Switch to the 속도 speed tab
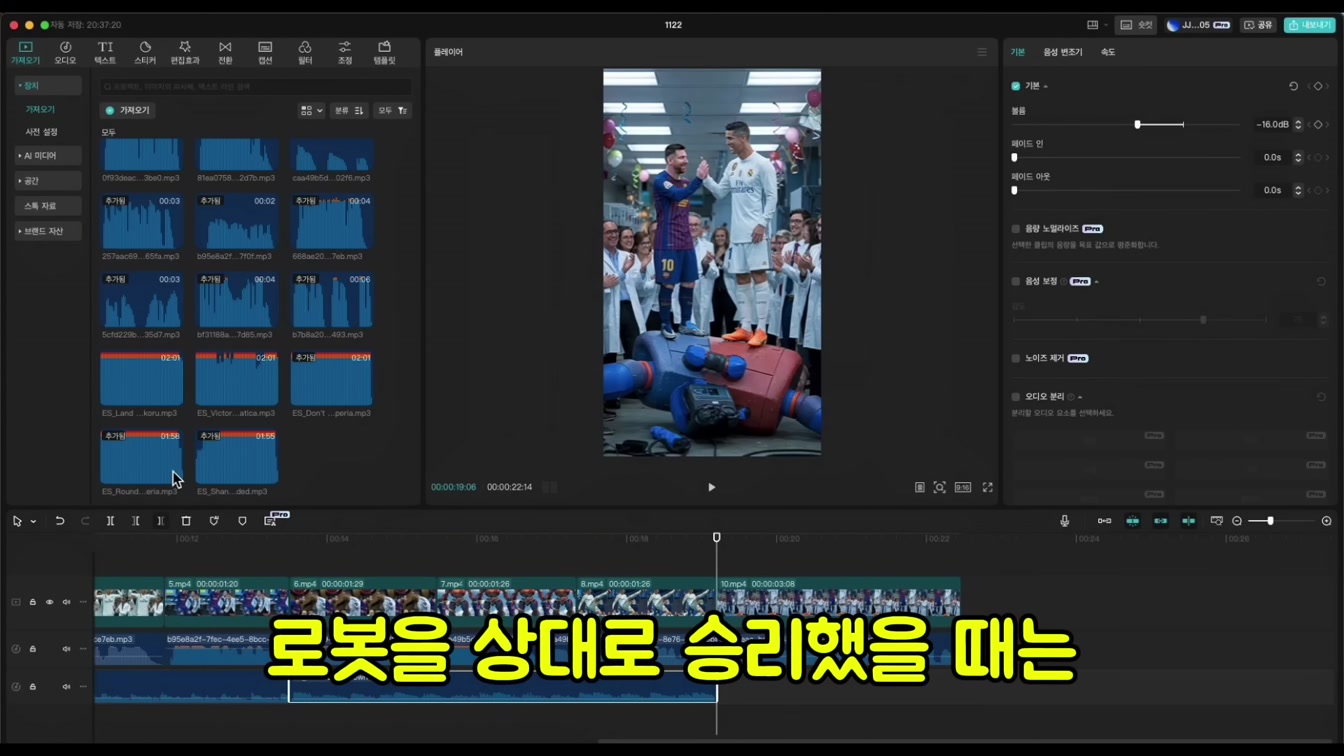The width and height of the screenshot is (1344, 756). tap(1108, 52)
